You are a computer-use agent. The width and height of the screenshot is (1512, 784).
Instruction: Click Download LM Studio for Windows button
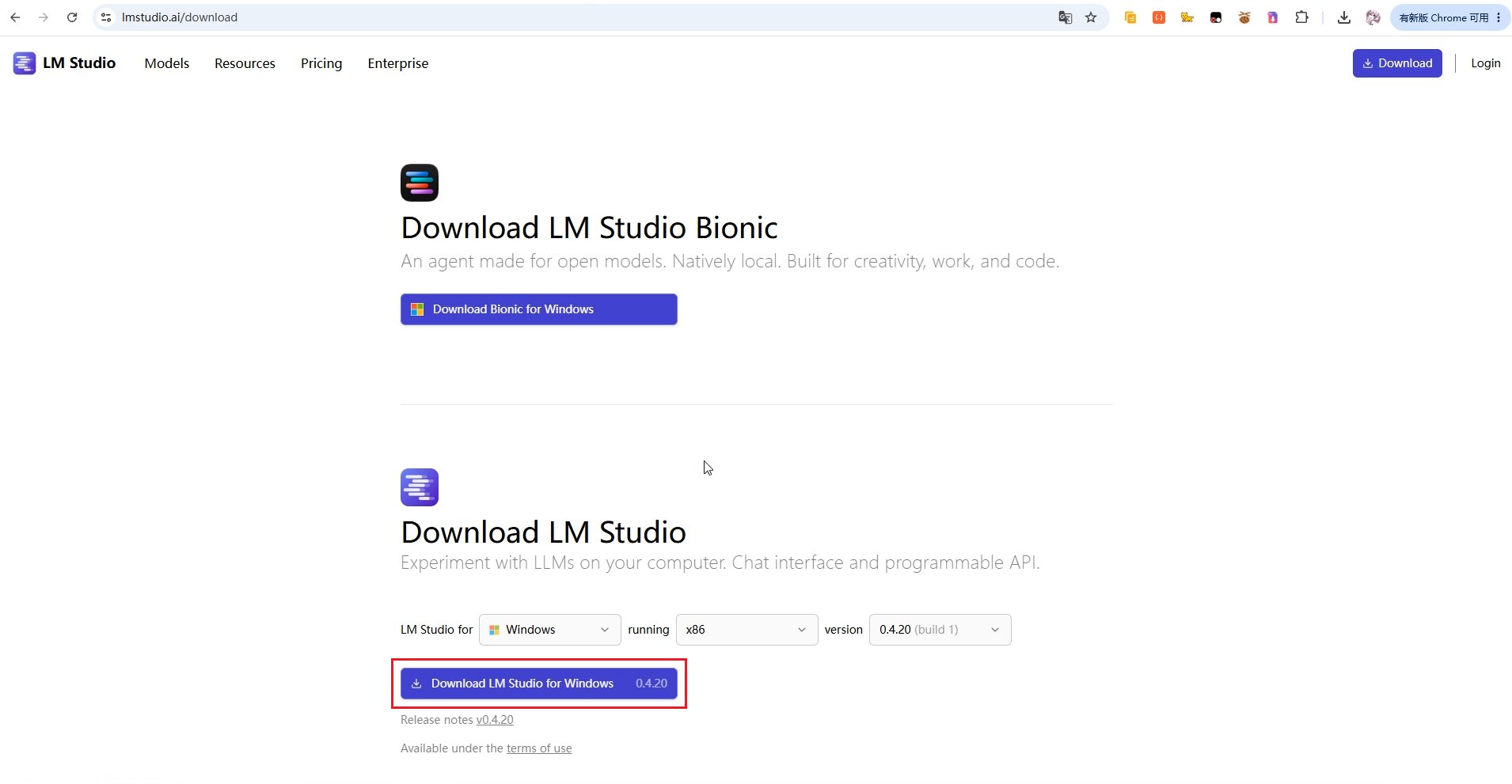pyautogui.click(x=539, y=684)
